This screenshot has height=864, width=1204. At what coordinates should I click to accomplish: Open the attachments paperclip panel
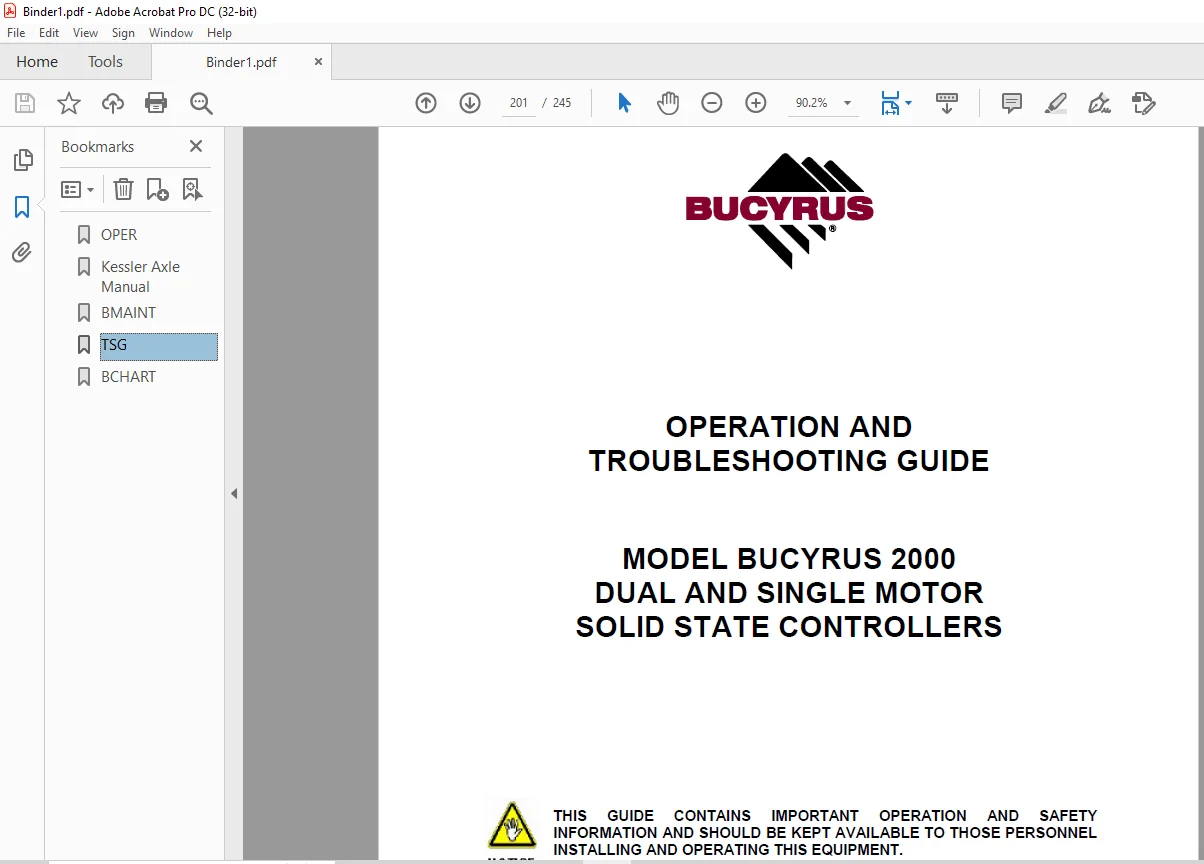[22, 252]
